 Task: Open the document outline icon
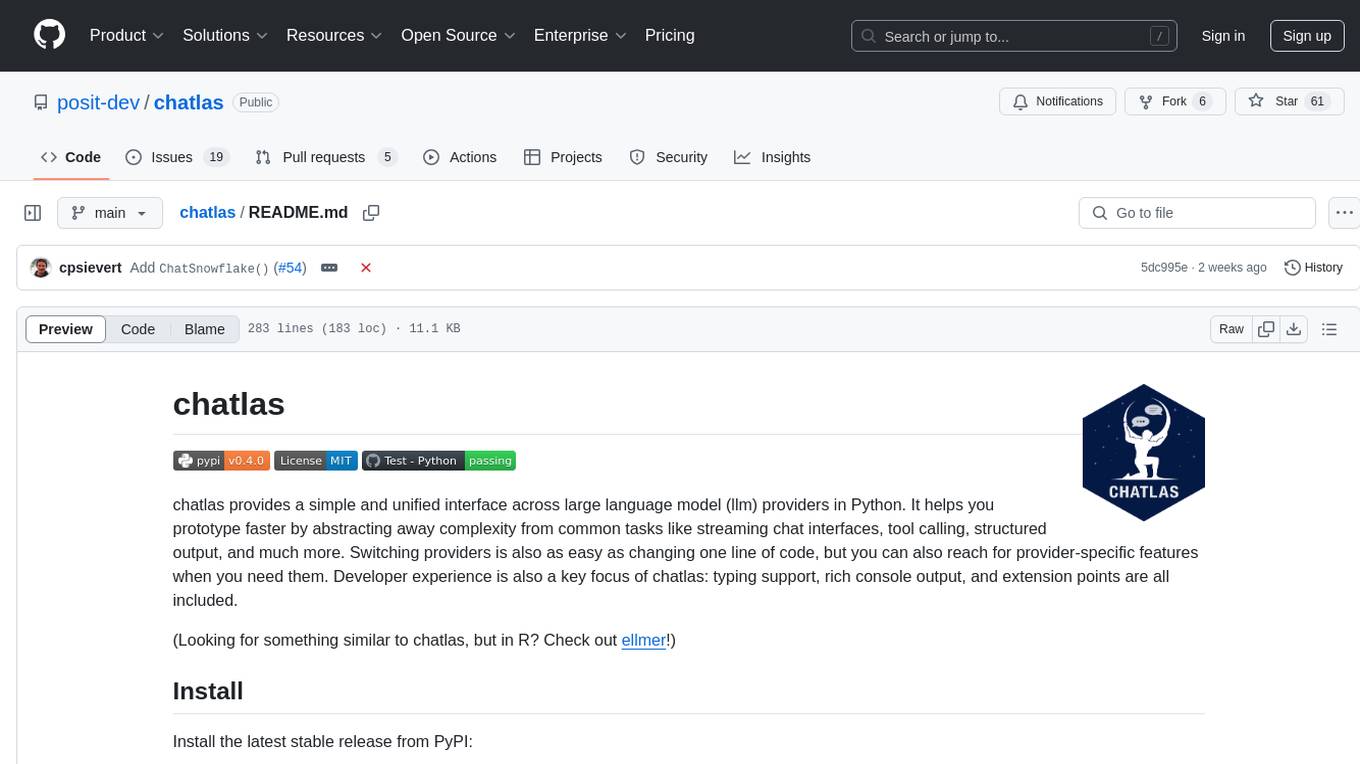pyautogui.click(x=1329, y=329)
